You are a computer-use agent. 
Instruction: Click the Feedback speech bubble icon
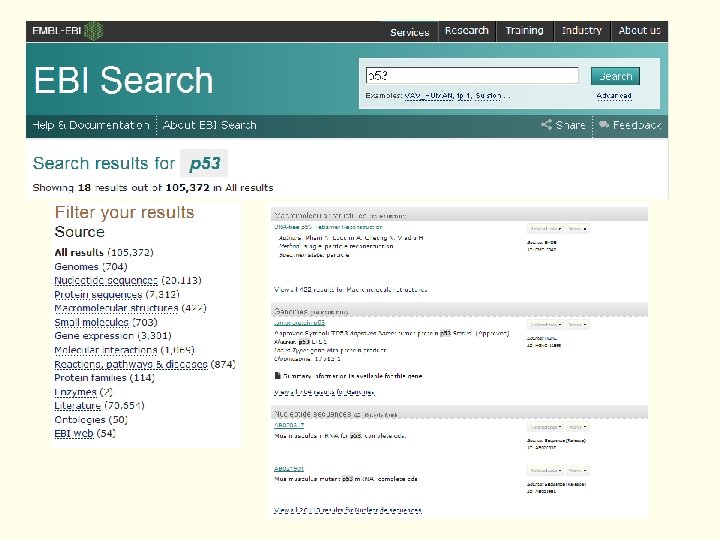(604, 124)
